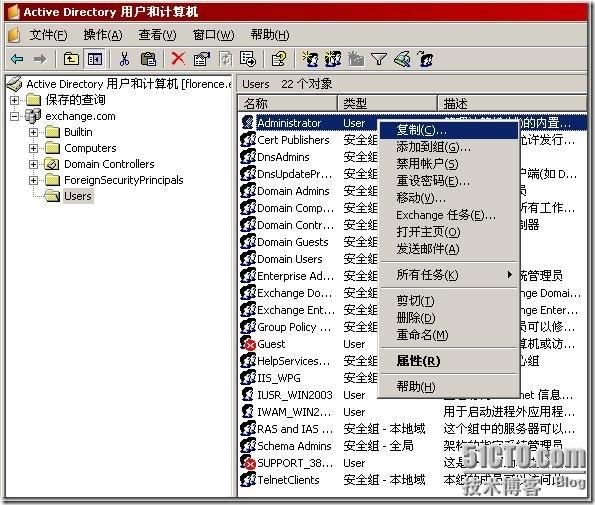The height and width of the screenshot is (505, 595).
Task: Choose Add to group (添加到组) context entry
Action: point(449,146)
